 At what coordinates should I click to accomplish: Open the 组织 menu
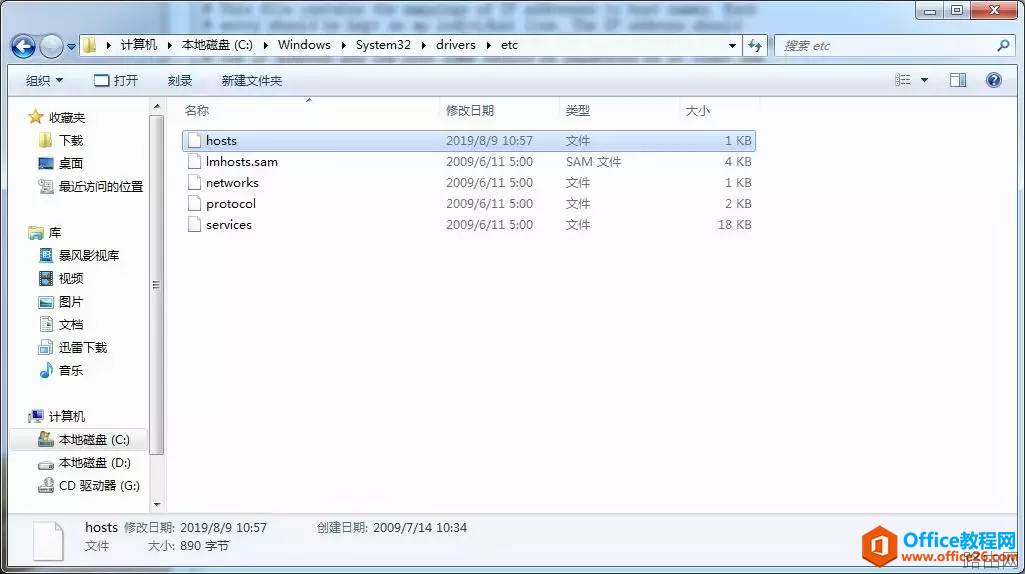(x=44, y=80)
